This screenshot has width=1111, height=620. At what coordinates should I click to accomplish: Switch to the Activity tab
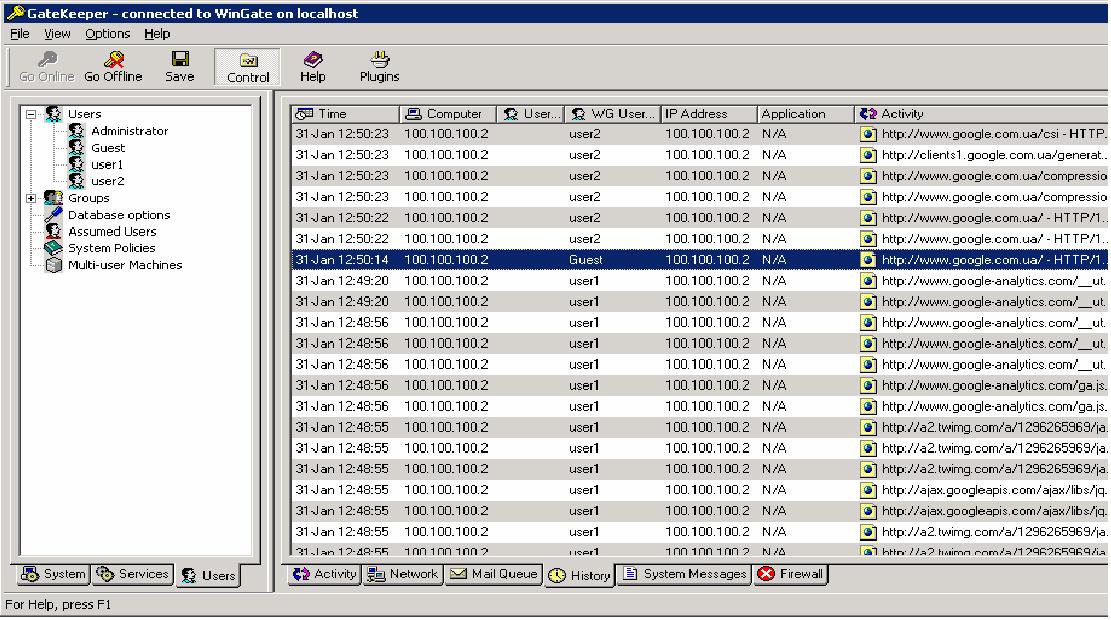click(x=324, y=574)
